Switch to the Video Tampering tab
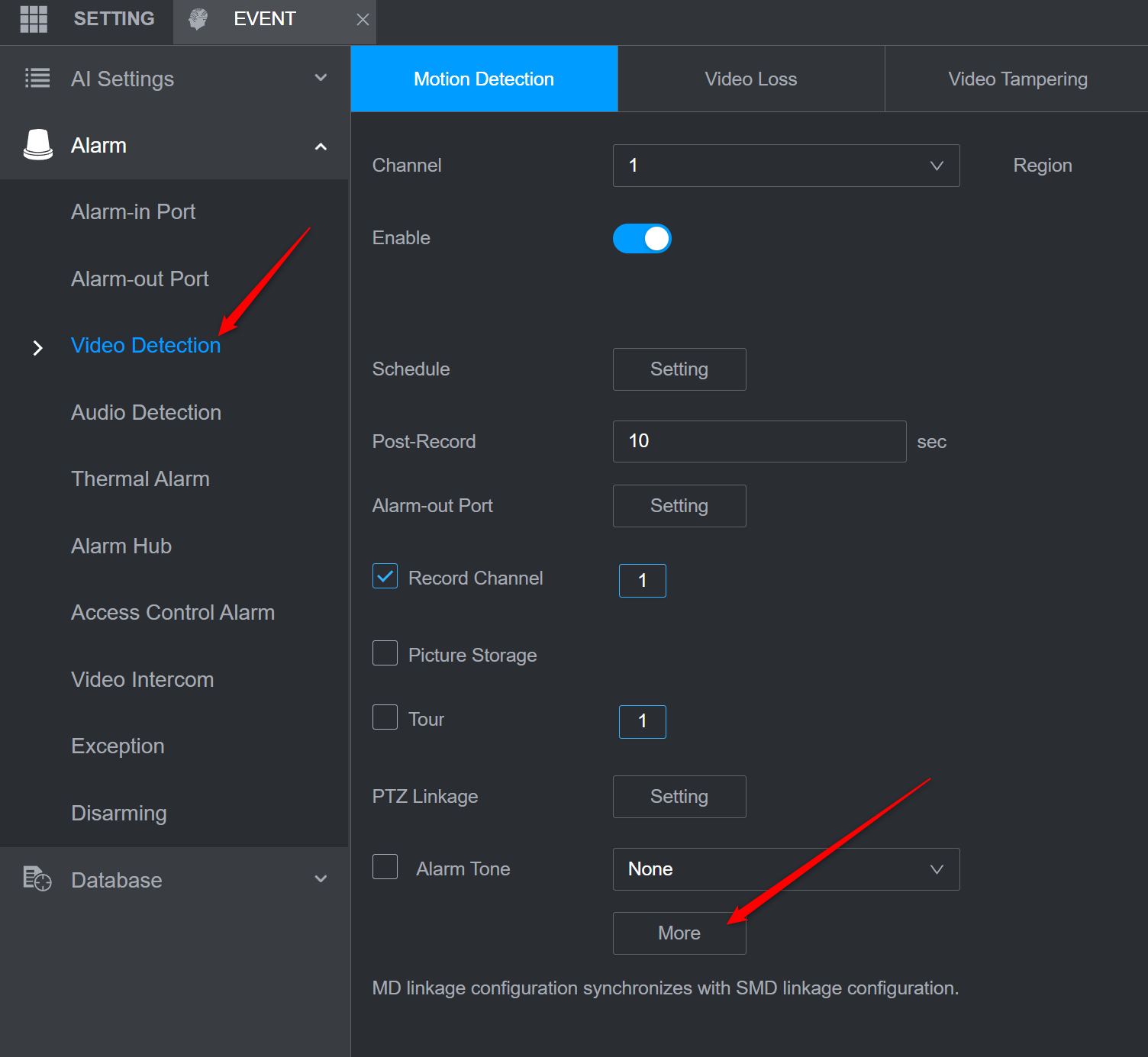1148x1057 pixels. (1017, 79)
